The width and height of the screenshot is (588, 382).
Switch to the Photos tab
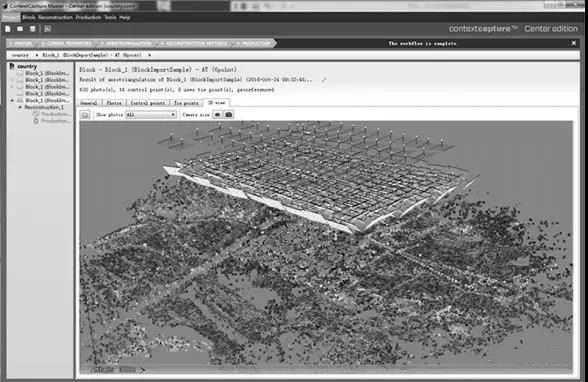114,103
